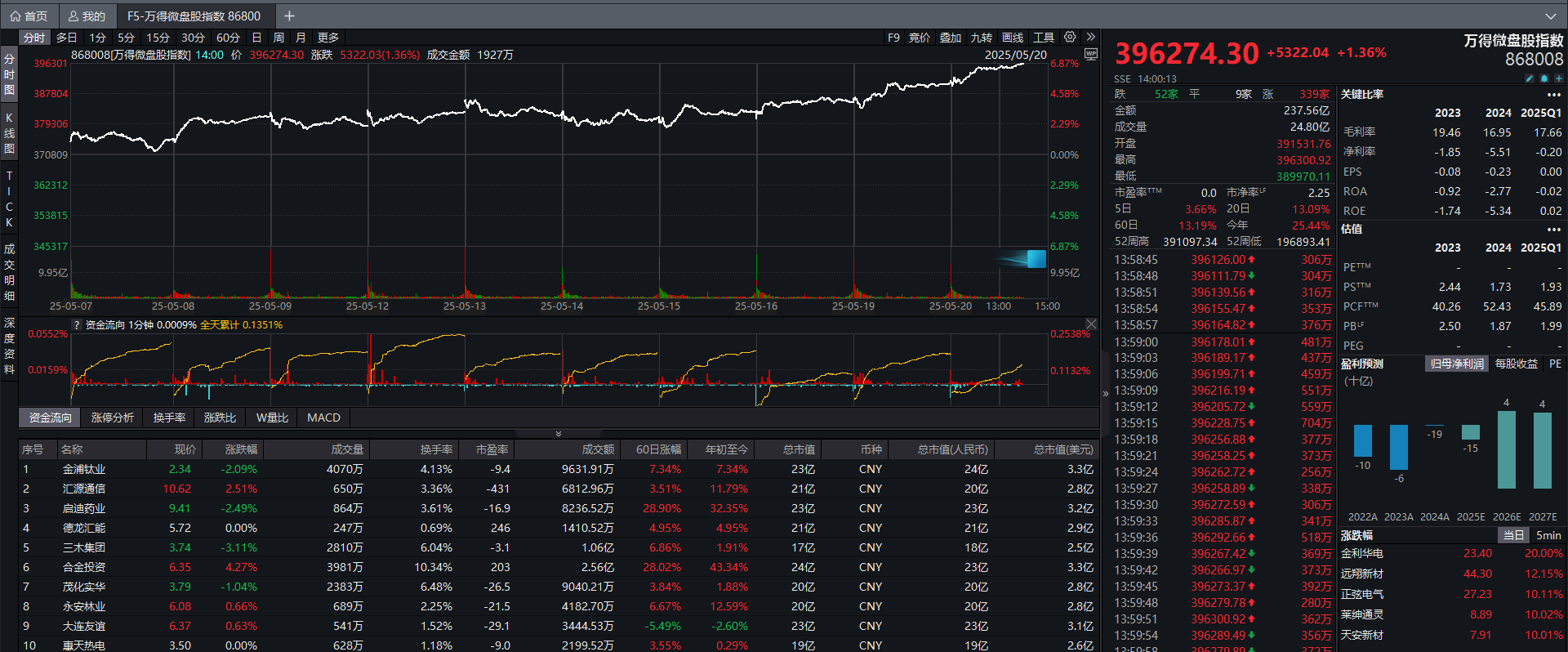Open chart settings gear icon
This screenshot has height=652, width=1568.
1070,38
